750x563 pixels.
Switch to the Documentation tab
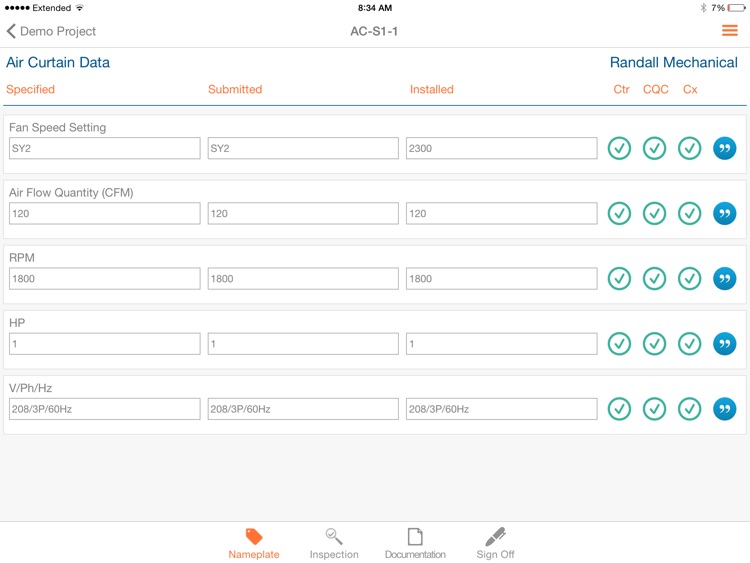point(415,543)
